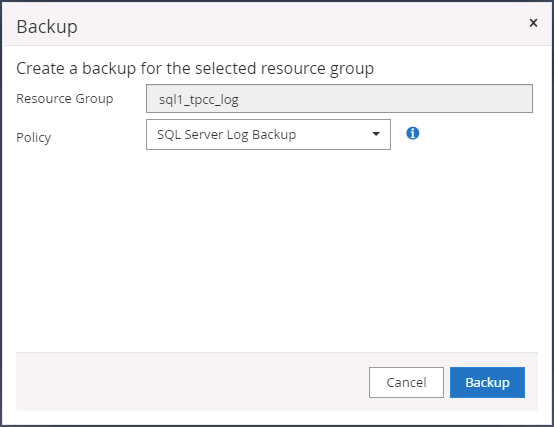Screen dimensions: 554x427
Task: Click the Create a backup heading text
Action: 195,69
